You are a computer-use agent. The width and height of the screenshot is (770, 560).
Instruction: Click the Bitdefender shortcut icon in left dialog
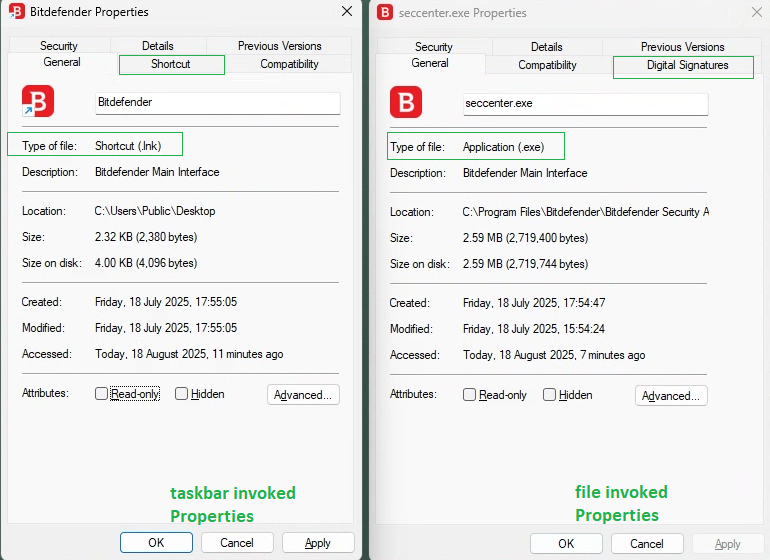[38, 101]
